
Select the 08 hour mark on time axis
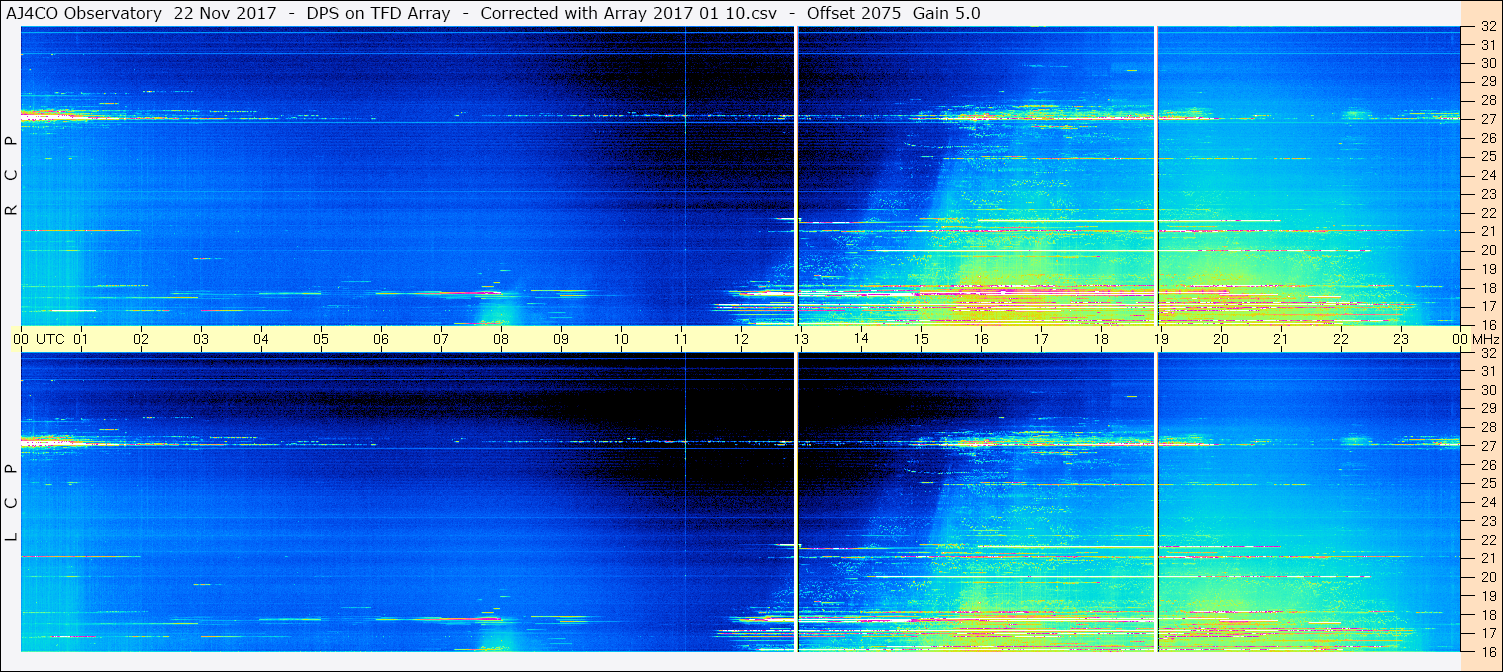click(x=501, y=339)
